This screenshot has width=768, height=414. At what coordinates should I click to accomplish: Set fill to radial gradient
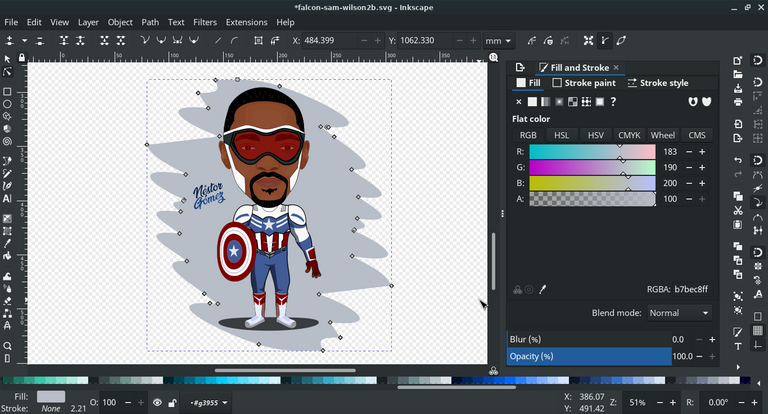click(x=559, y=102)
